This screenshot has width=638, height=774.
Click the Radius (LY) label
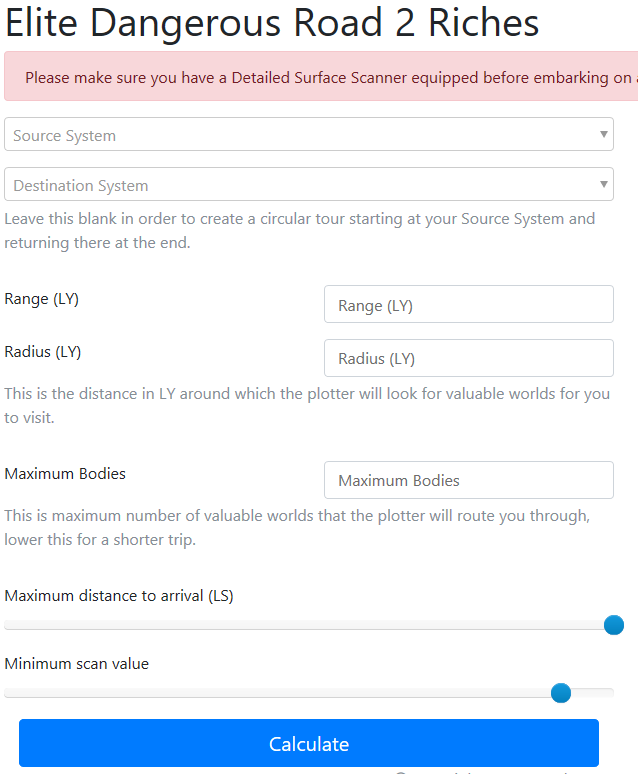pyautogui.click(x=43, y=351)
